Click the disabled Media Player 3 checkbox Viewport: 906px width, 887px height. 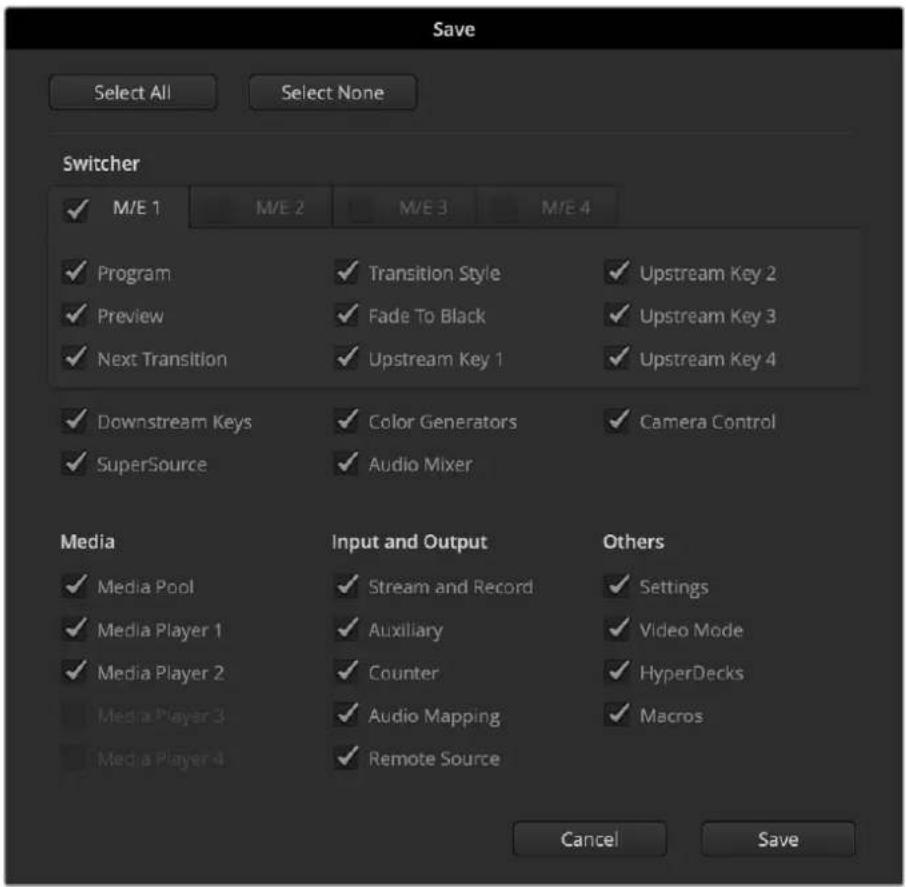click(x=75, y=715)
